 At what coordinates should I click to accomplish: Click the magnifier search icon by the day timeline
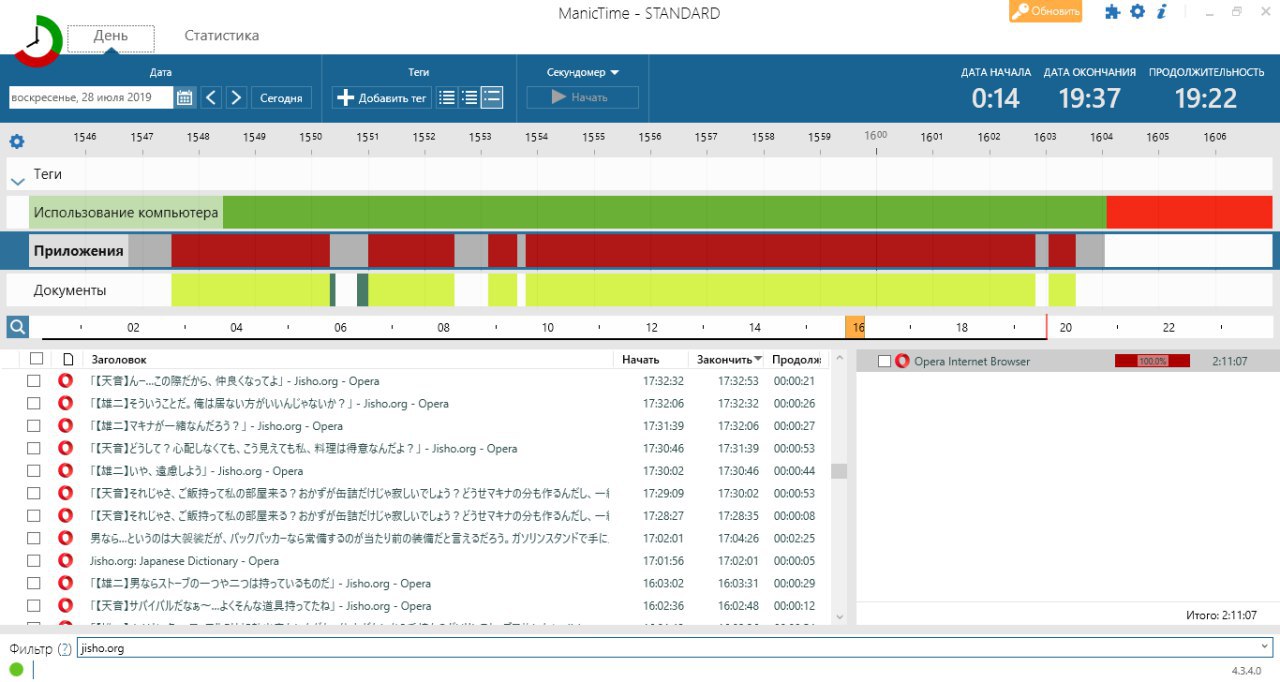click(x=17, y=327)
